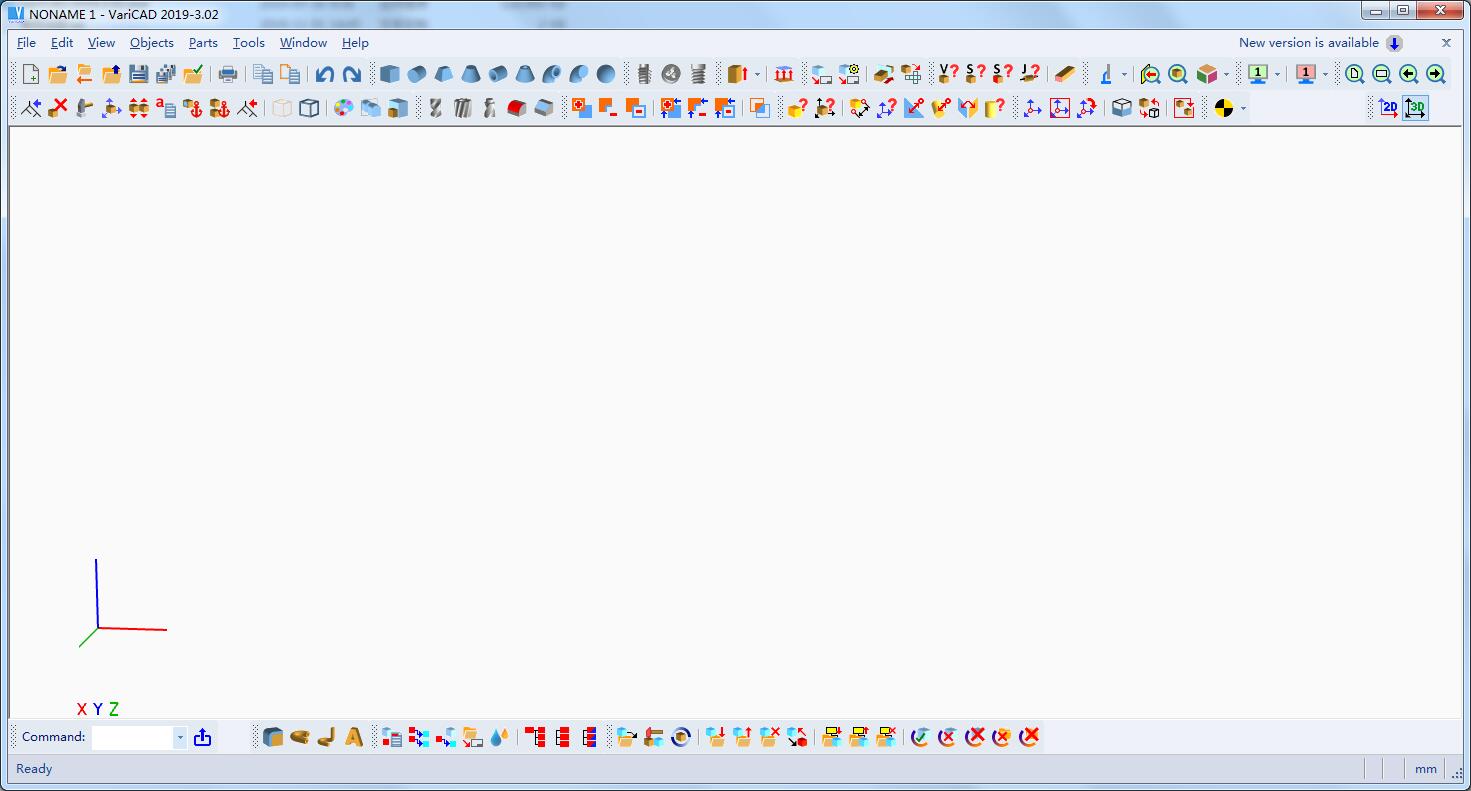Click the red X delete solids icon
Image resolution: width=1471 pixels, height=791 pixels.
coord(58,107)
